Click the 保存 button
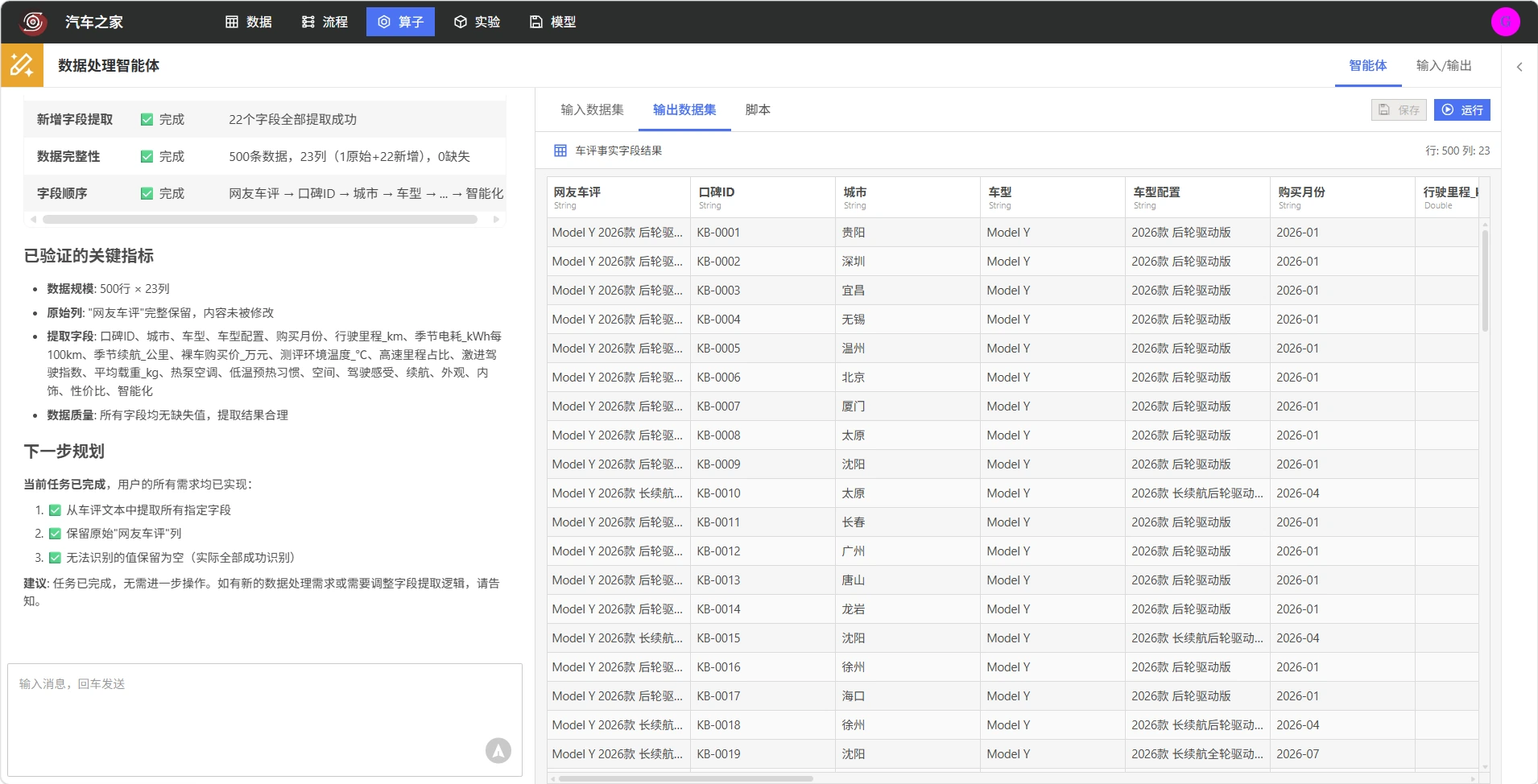This screenshot has height=784, width=1538. [1399, 110]
